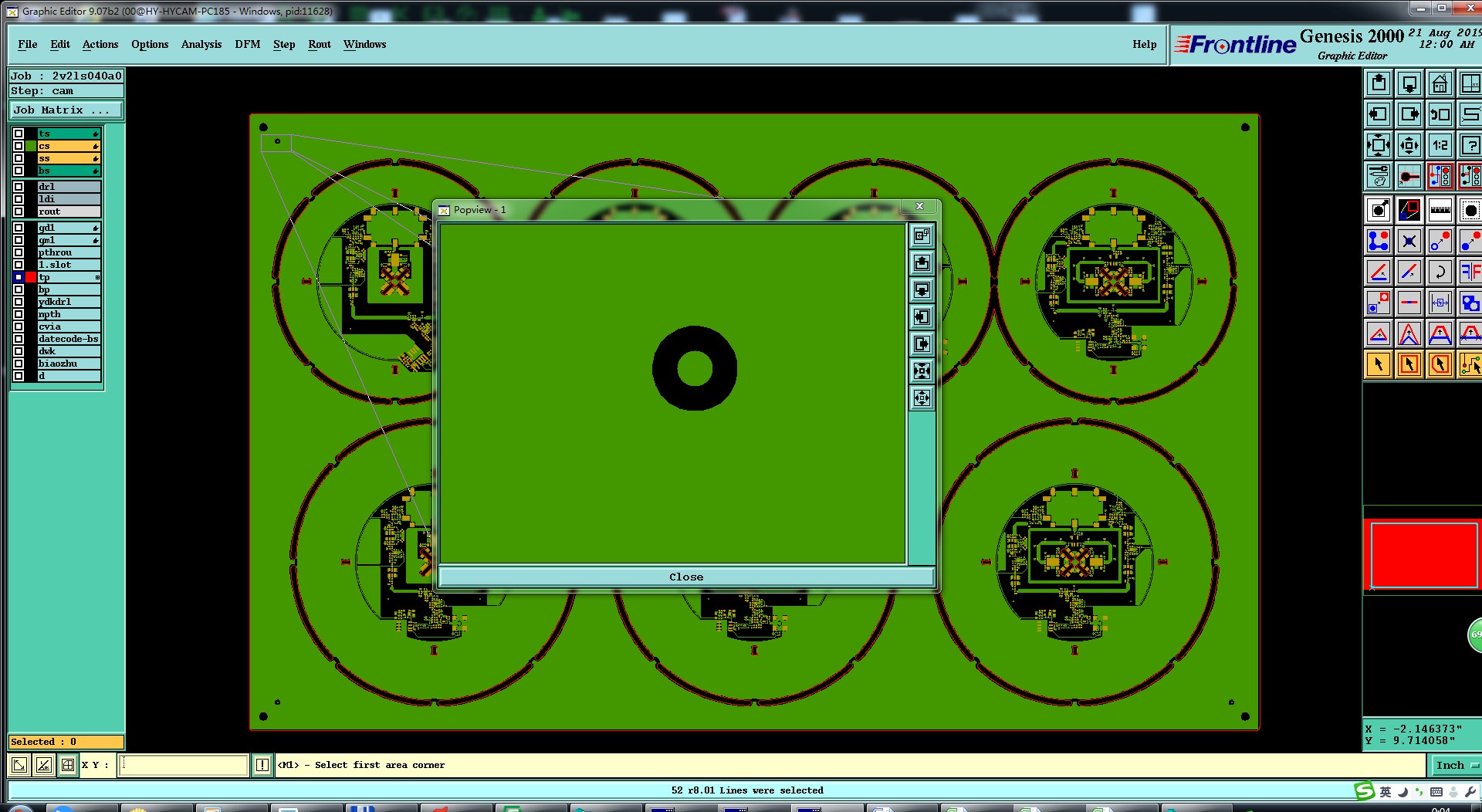Select the net selection pointer tool
Screen dimensions: 1482x812
[1470, 364]
